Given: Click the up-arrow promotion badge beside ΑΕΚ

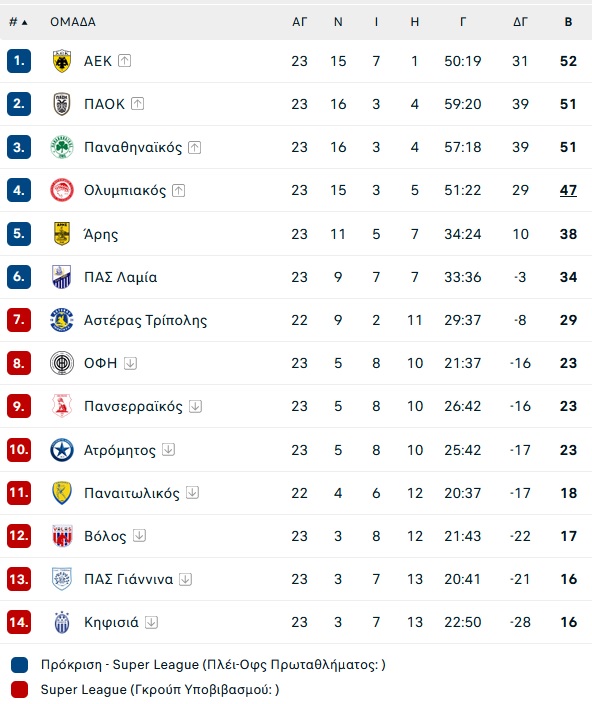Looking at the screenshot, I should point(124,61).
